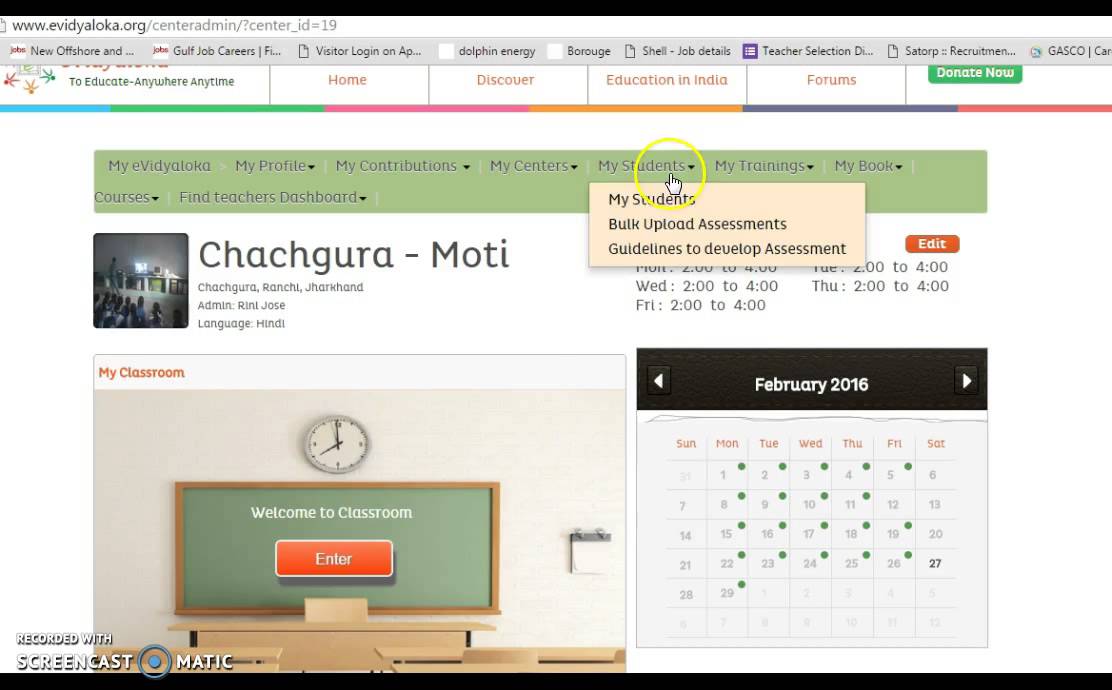Click the orange Edit button
This screenshot has width=1112, height=690.
[x=932, y=244]
